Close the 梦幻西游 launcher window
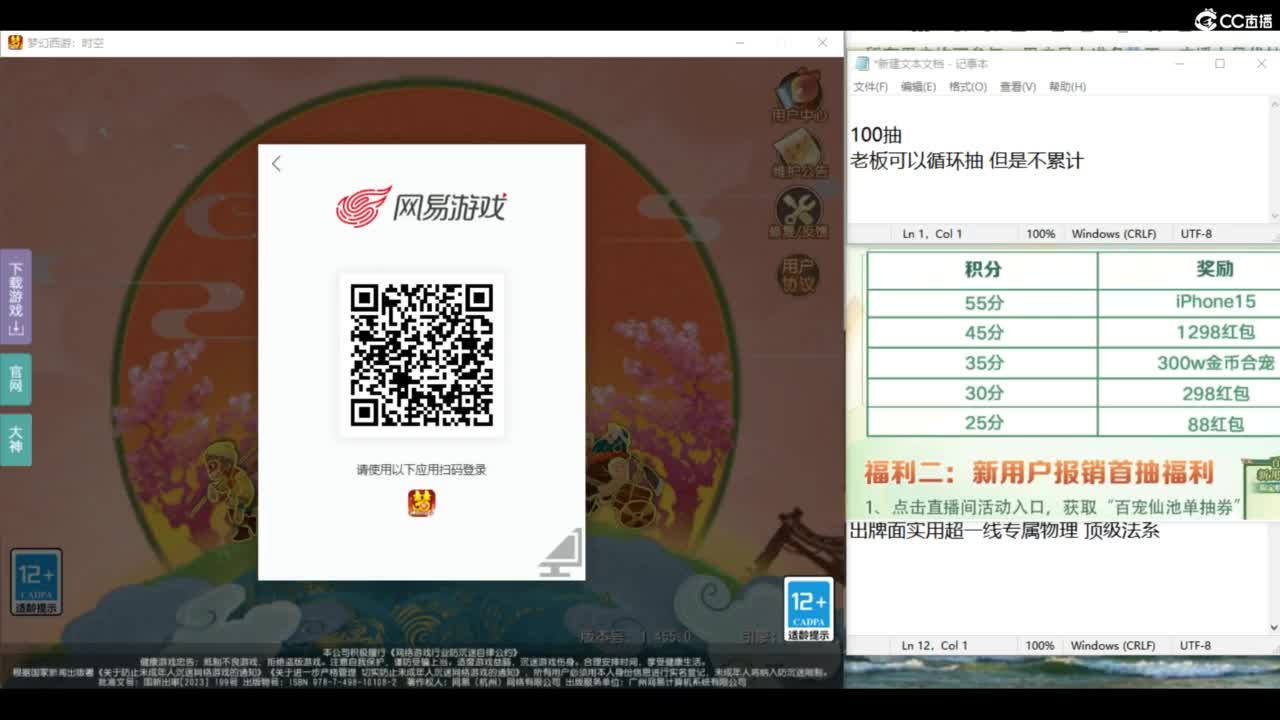 [x=822, y=43]
